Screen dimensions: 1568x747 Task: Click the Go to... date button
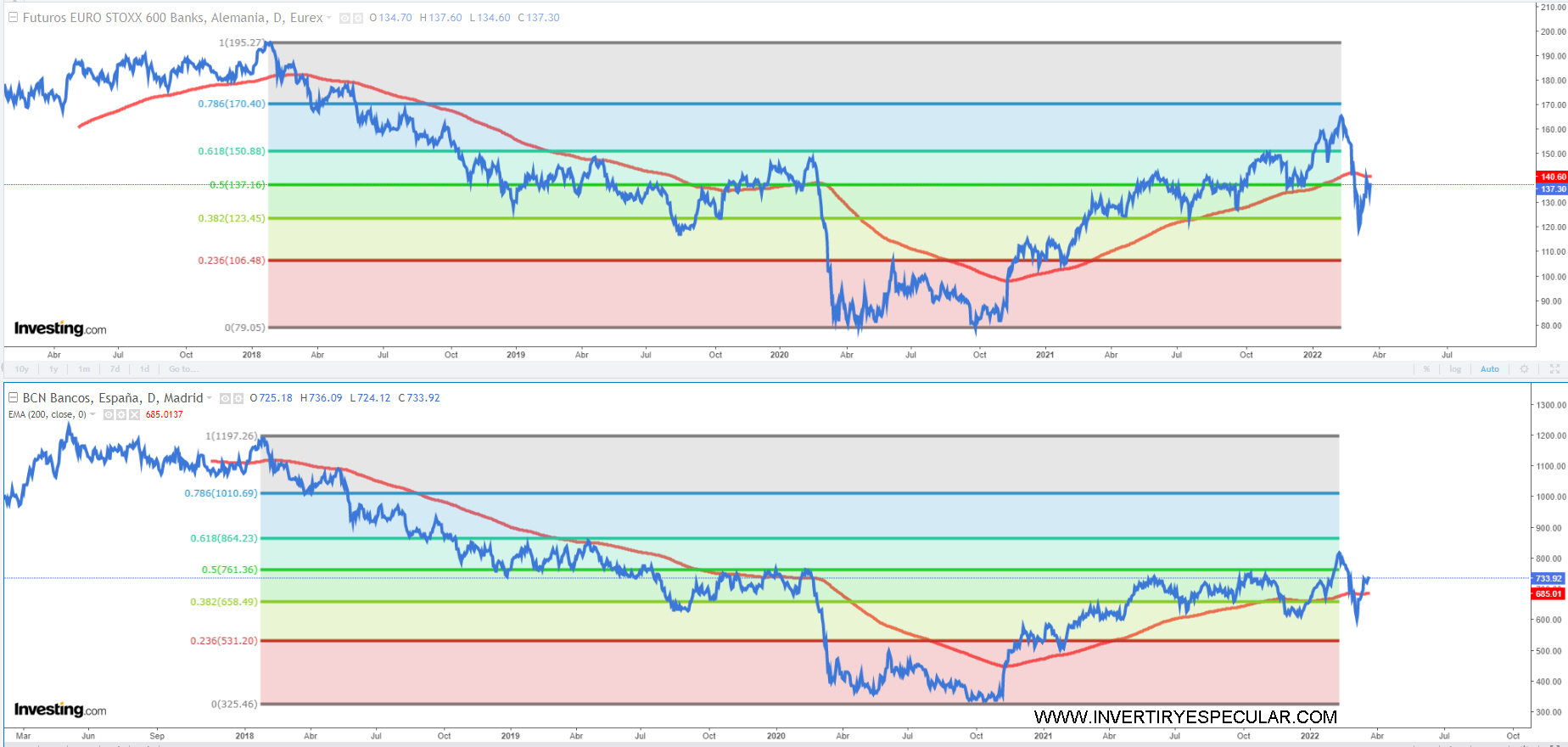click(x=183, y=369)
